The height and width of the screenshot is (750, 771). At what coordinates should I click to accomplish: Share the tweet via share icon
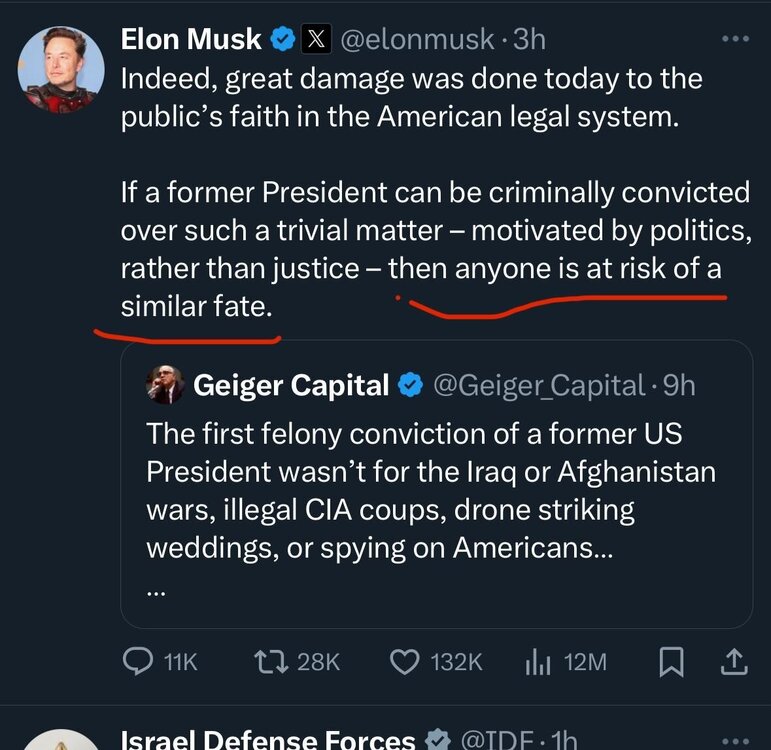click(733, 661)
